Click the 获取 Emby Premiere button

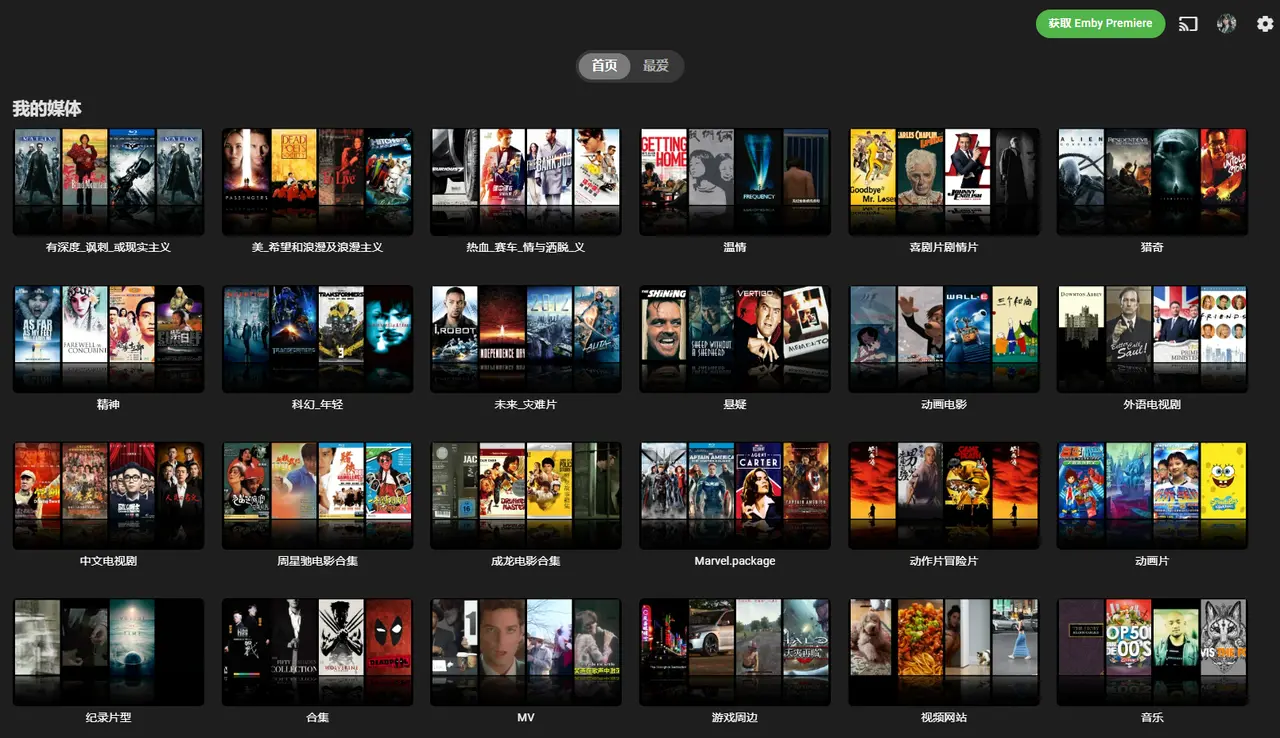click(x=1100, y=24)
